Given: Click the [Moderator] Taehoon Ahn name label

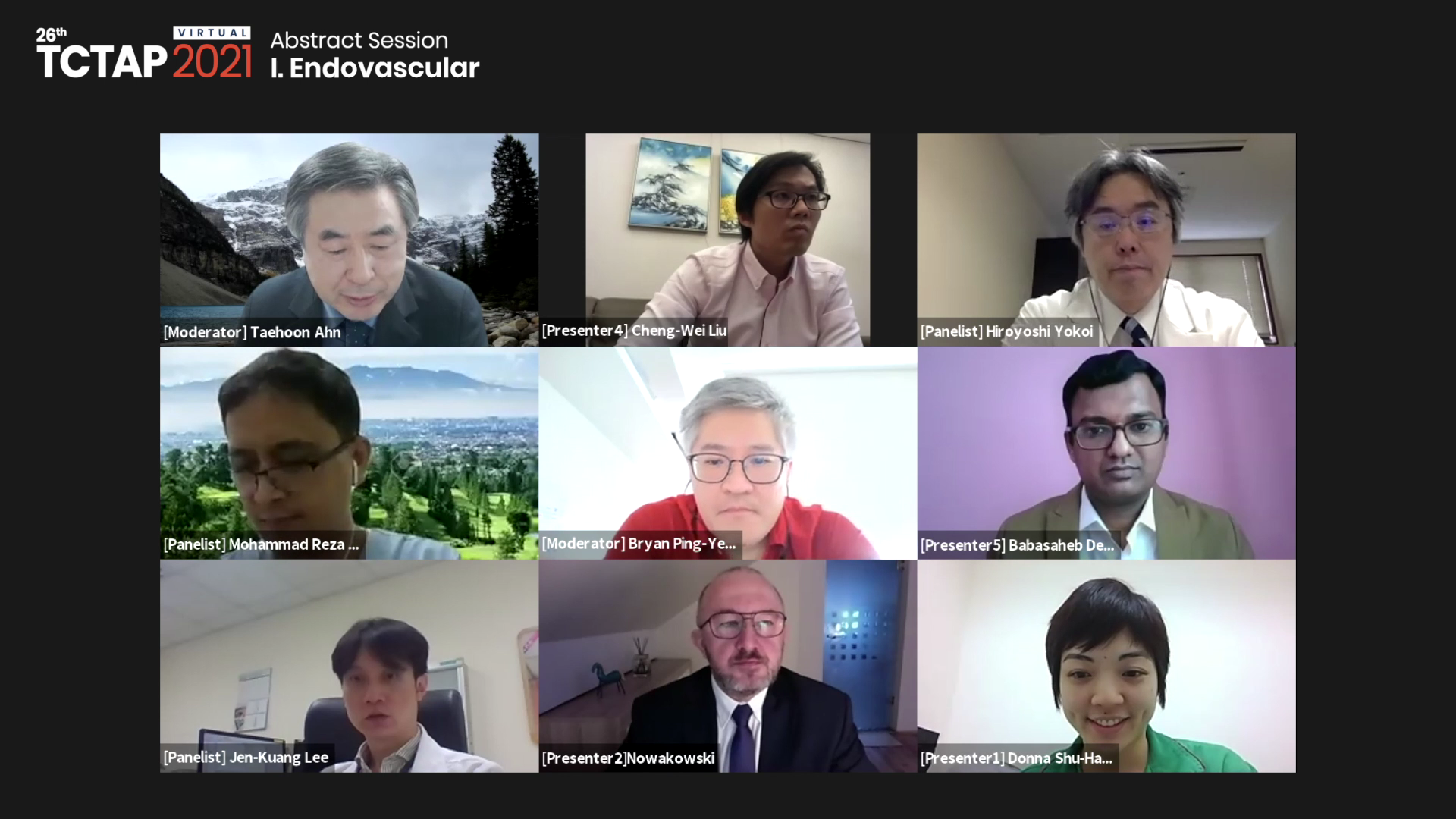Looking at the screenshot, I should pos(252,332).
